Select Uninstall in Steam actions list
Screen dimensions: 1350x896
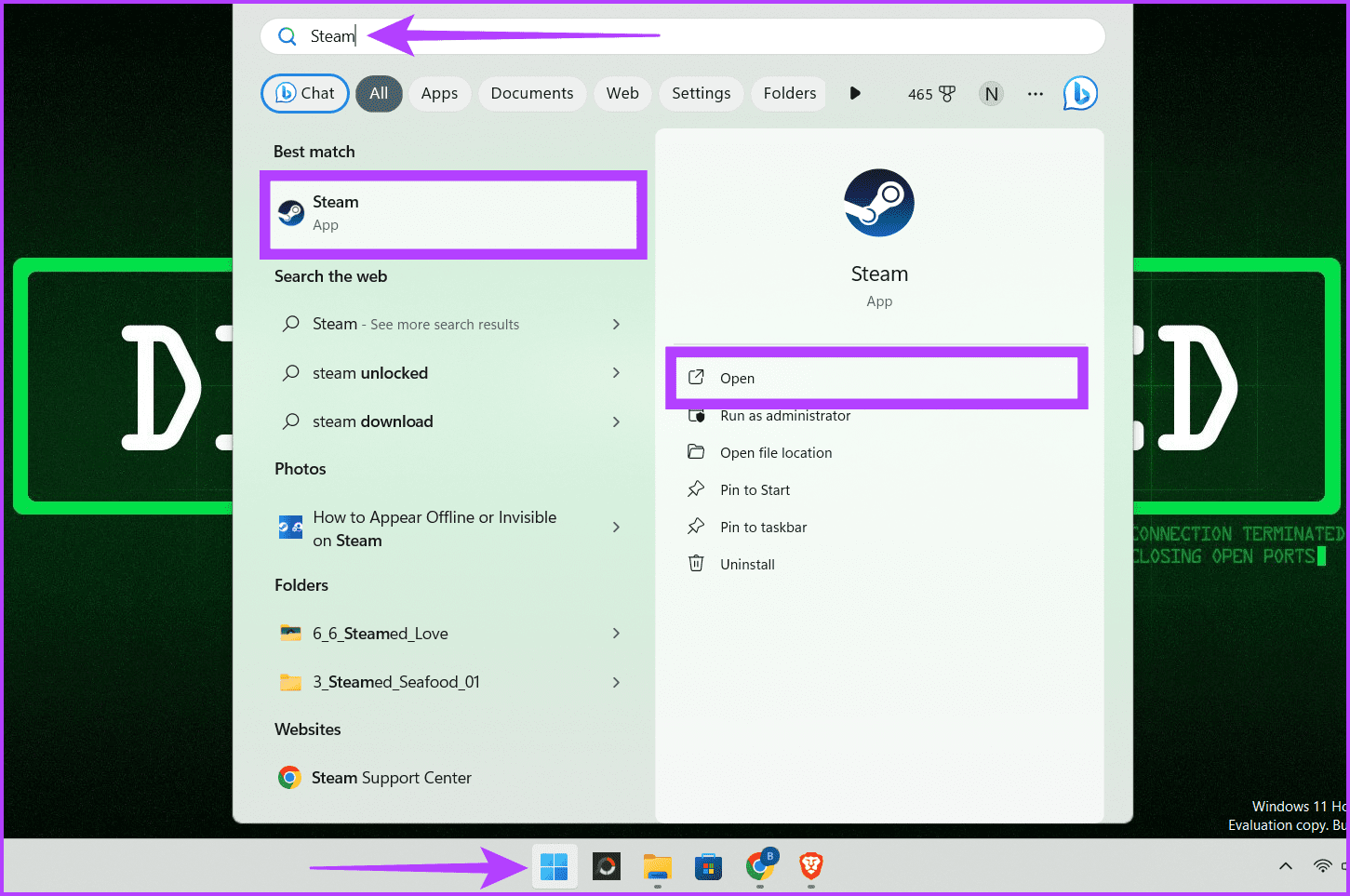pyautogui.click(x=746, y=565)
